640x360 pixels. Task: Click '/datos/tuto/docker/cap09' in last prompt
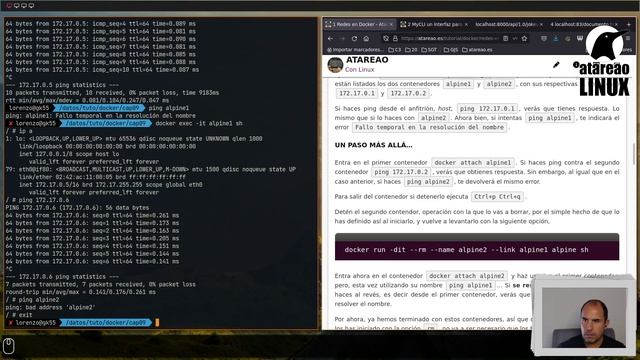pyautogui.click(x=105, y=322)
